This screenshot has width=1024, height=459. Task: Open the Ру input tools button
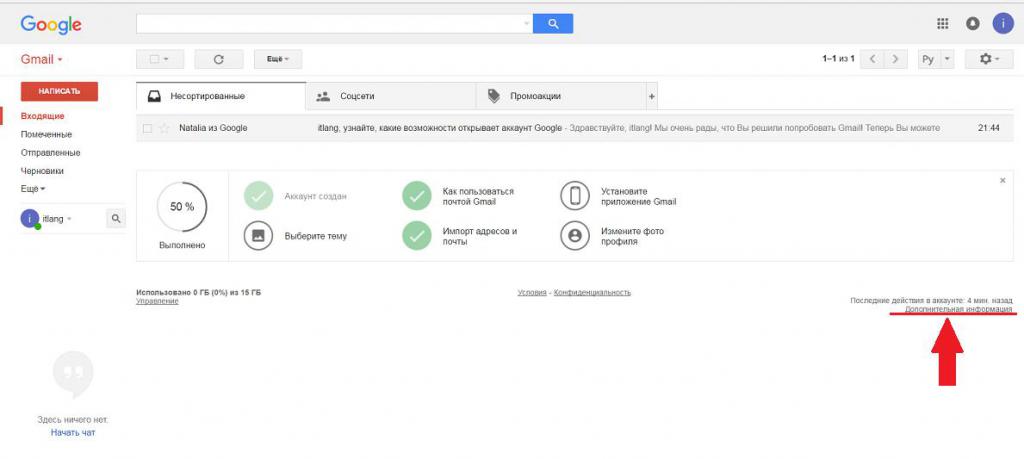[x=929, y=59]
